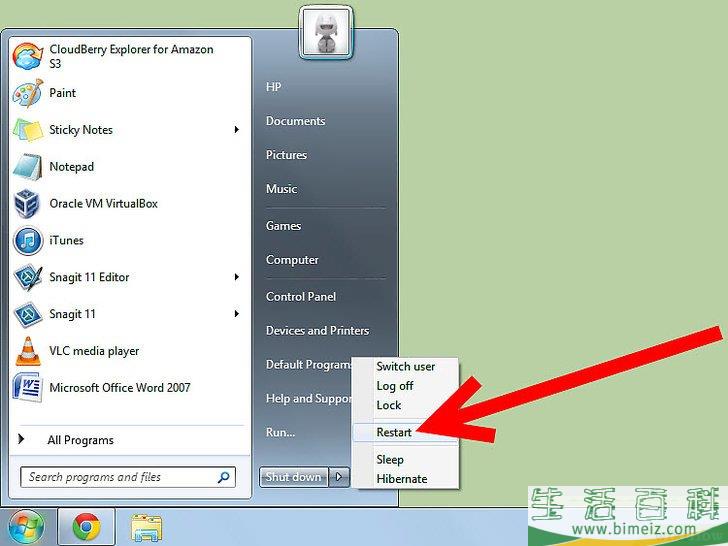Click the Snagit 11 Editor icon
The width and height of the screenshot is (728, 546).
[x=28, y=277]
